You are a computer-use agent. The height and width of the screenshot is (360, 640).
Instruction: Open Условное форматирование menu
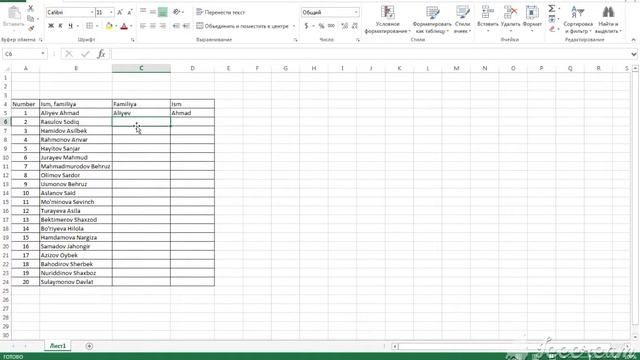tap(387, 19)
